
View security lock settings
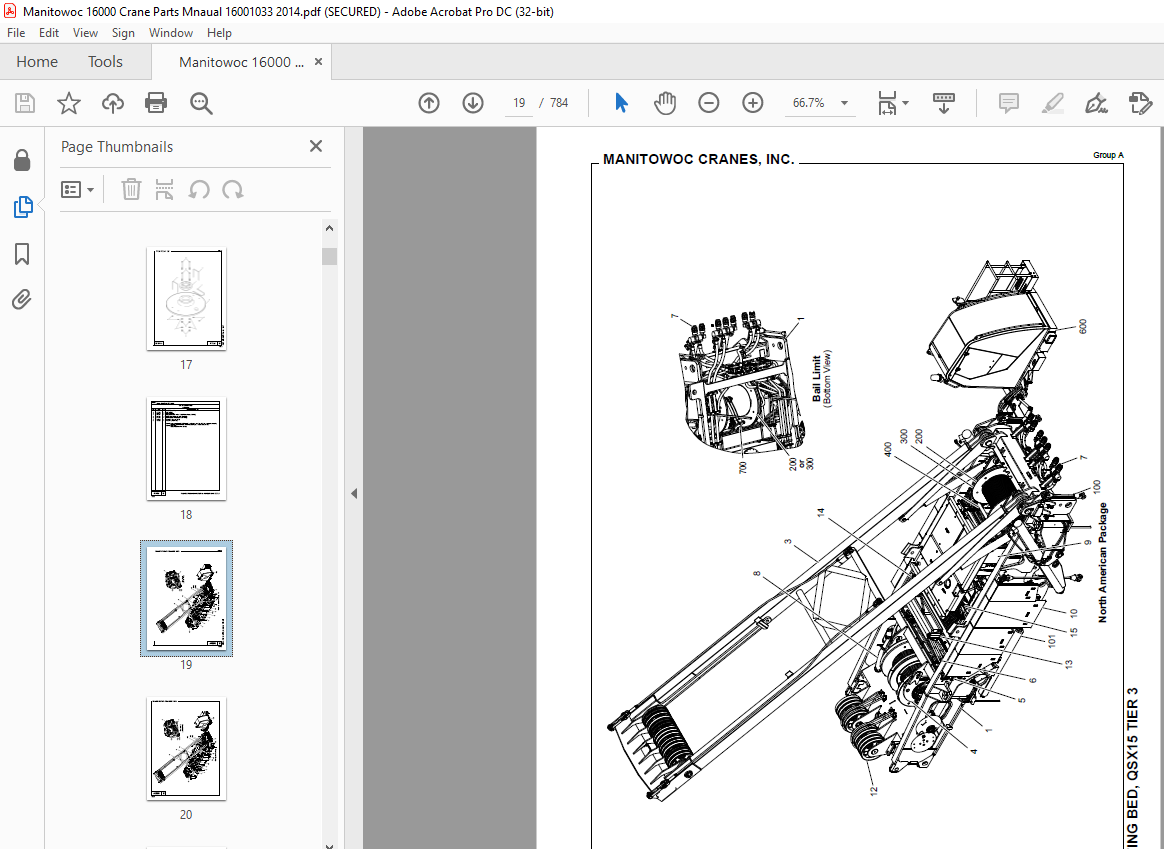pos(22,160)
